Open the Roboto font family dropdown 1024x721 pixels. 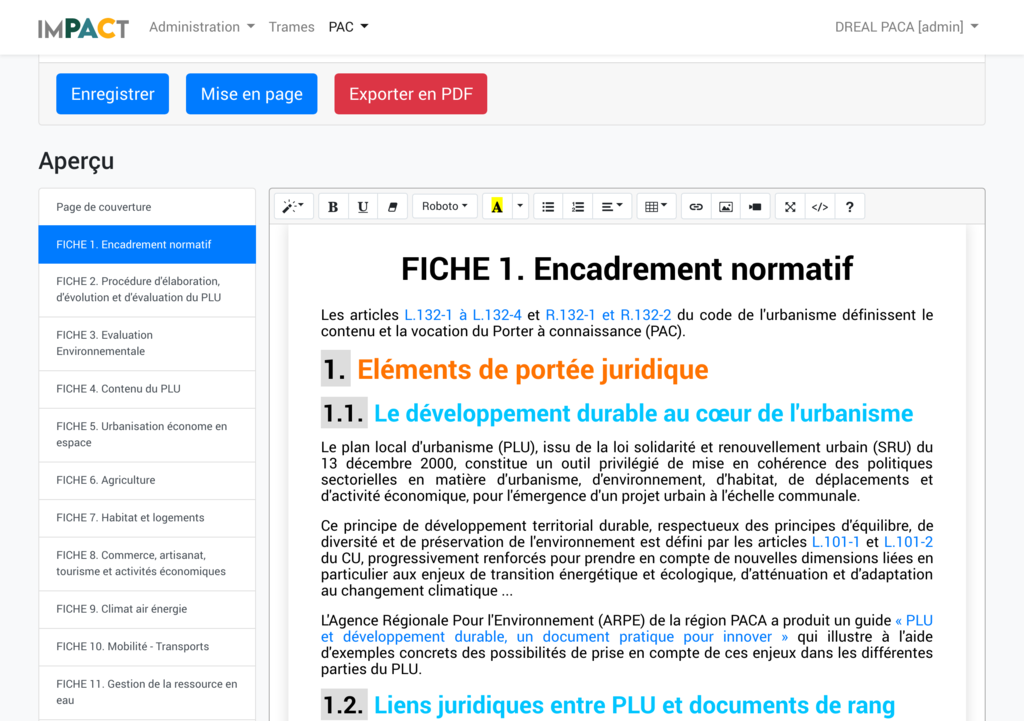pyautogui.click(x=445, y=206)
